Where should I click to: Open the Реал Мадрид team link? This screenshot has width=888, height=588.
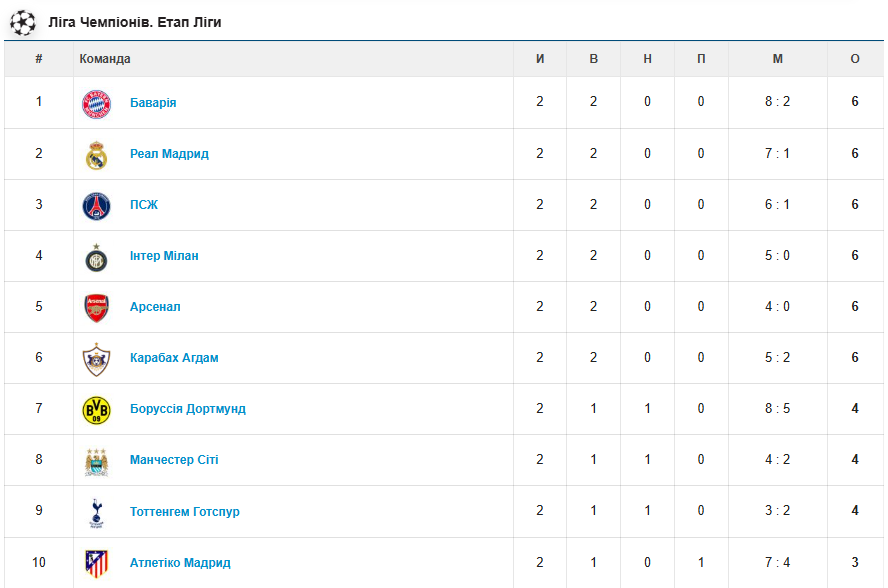point(169,154)
